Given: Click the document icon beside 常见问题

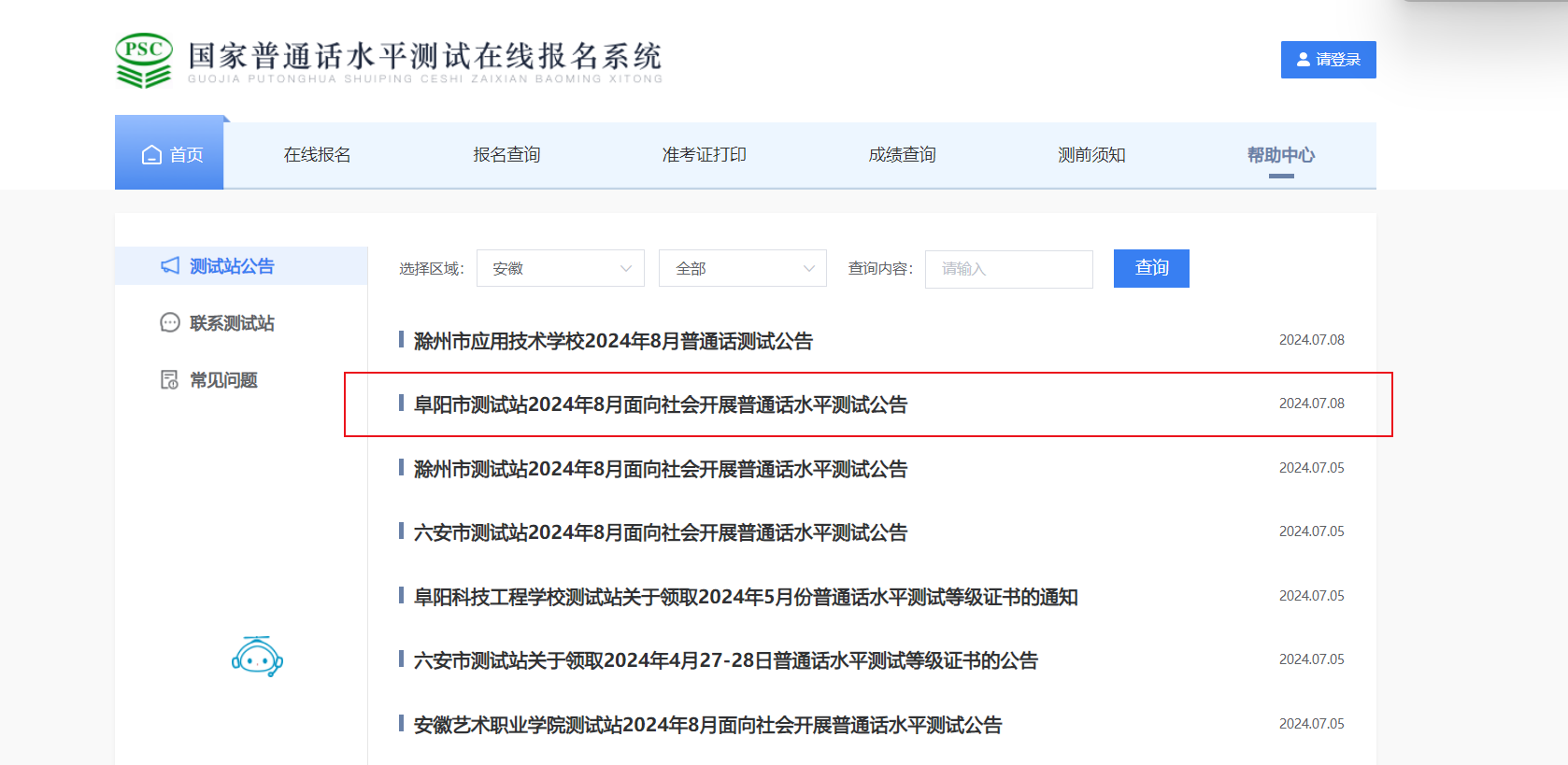Looking at the screenshot, I should point(170,380).
